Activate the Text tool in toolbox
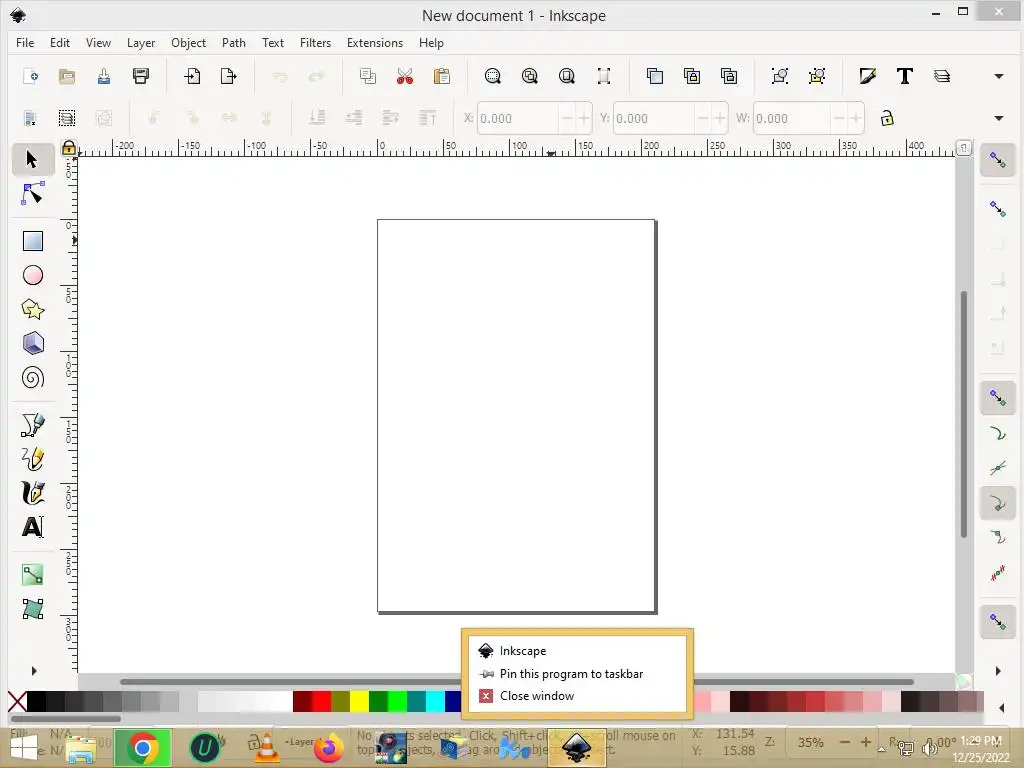1024x768 pixels. point(33,526)
